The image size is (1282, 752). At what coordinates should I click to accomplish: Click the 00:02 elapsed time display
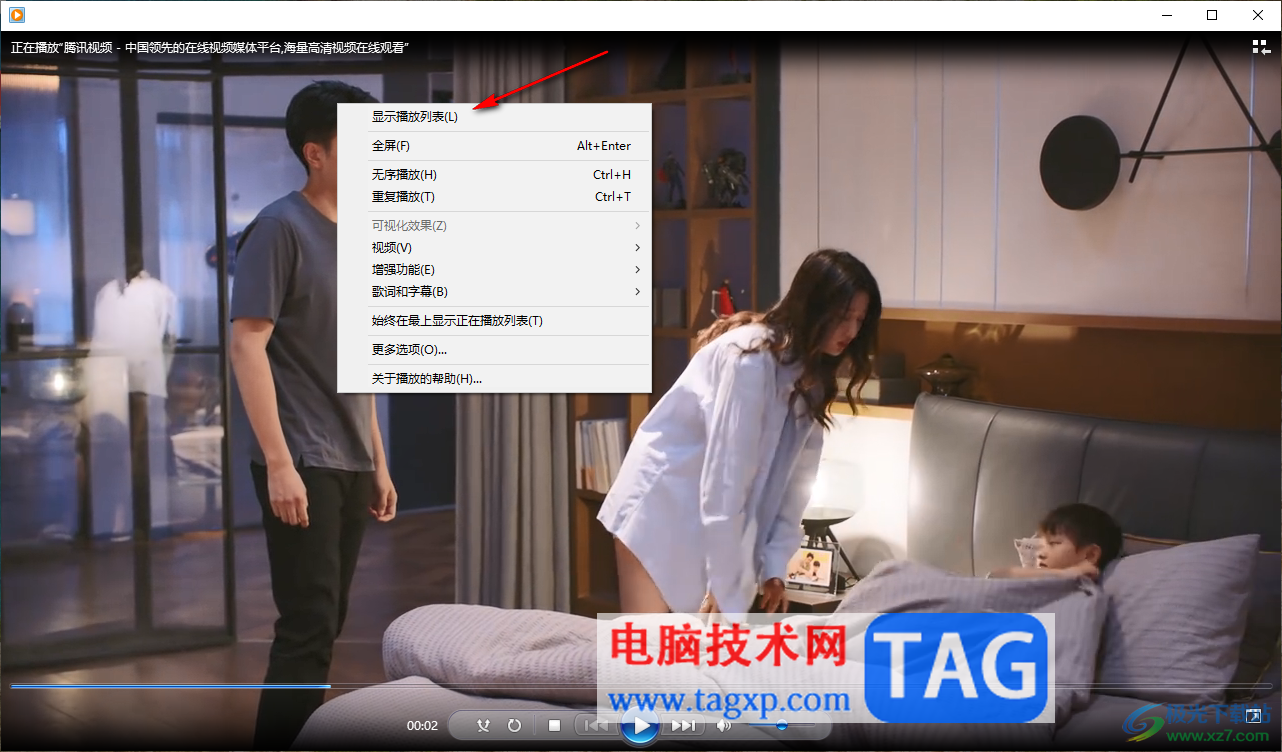tap(422, 726)
